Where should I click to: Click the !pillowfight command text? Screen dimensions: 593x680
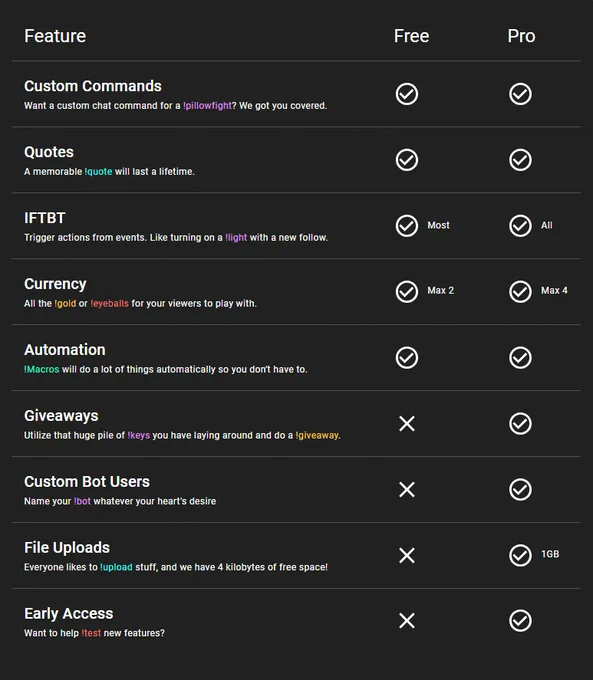[207, 106]
